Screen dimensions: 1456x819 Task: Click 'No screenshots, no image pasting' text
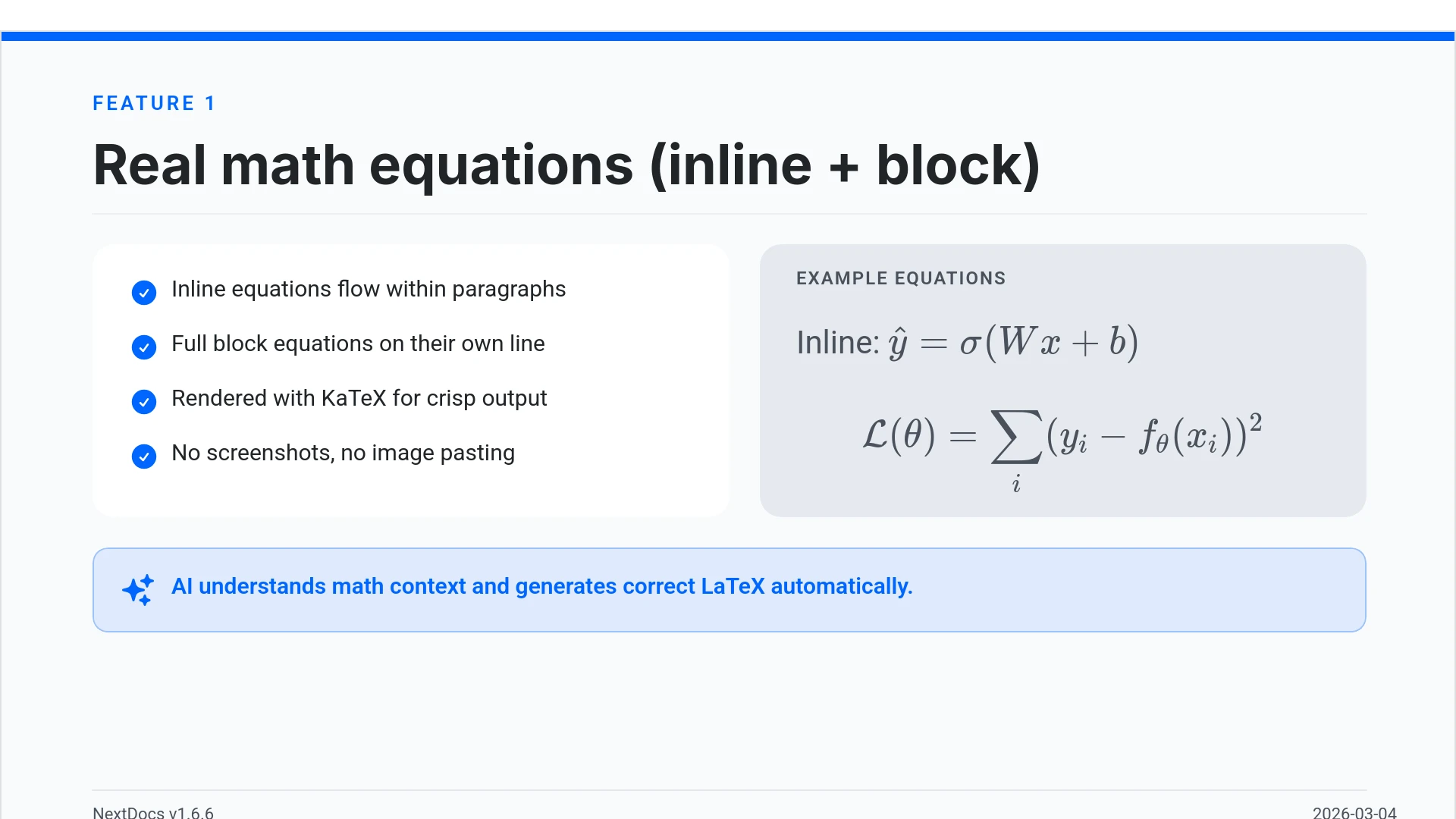point(343,453)
